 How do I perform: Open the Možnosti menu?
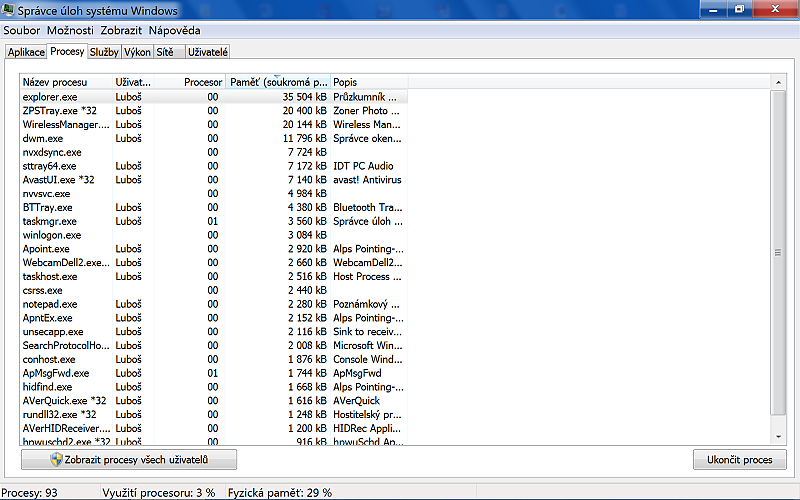click(70, 30)
